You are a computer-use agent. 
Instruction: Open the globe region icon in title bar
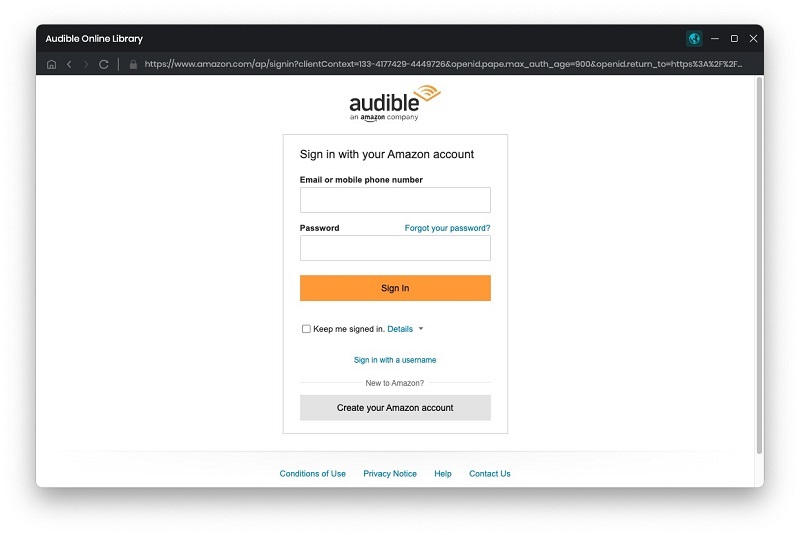coord(694,38)
